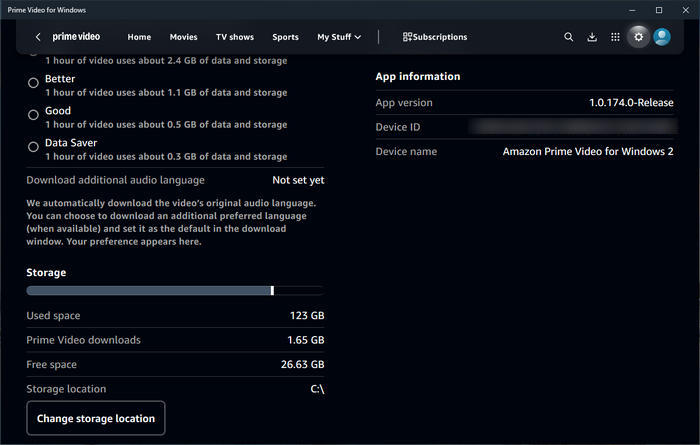Viewport: 700px width, 445px height.
Task: Click the '1.0.174.0-Release' app version
Action: tap(631, 103)
